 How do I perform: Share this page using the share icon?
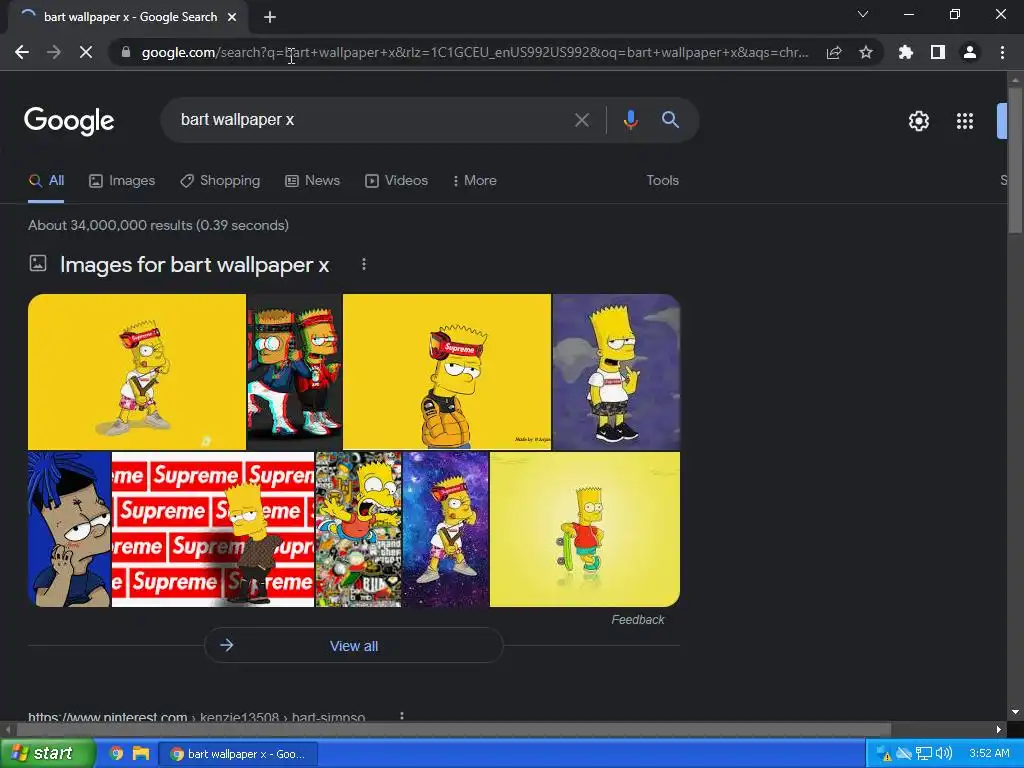pos(834,52)
